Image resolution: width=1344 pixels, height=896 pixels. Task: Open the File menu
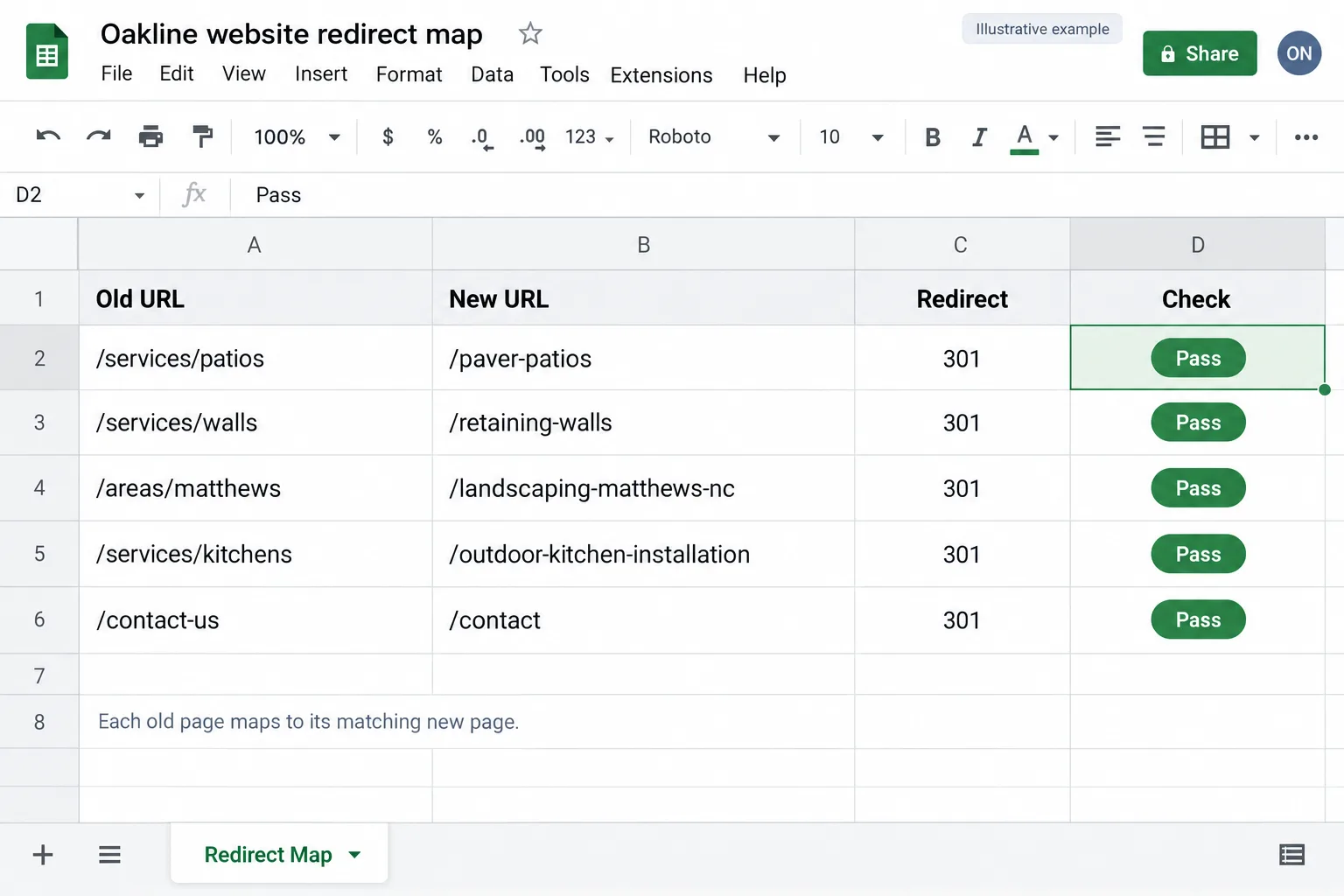click(116, 74)
